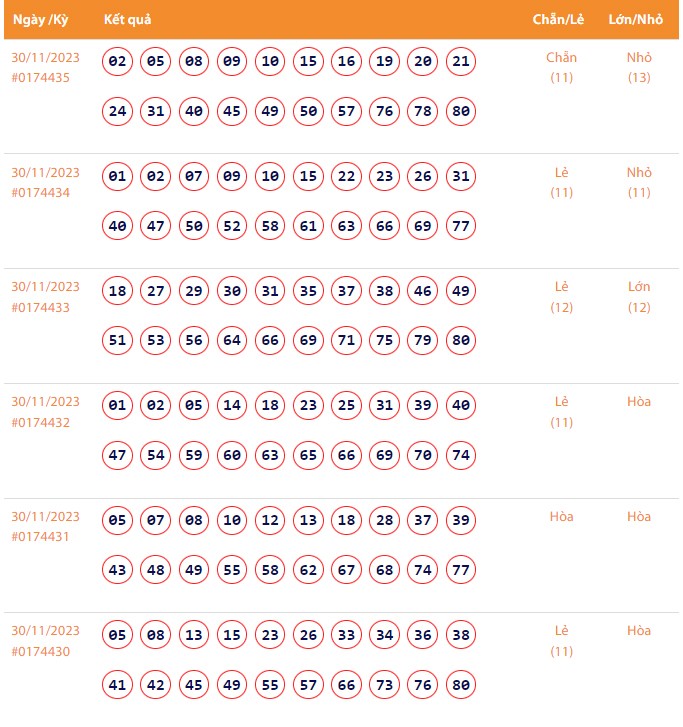Click the "Nhỏ (13)" result label
Viewport: 683px width, 727px height.
pos(639,67)
